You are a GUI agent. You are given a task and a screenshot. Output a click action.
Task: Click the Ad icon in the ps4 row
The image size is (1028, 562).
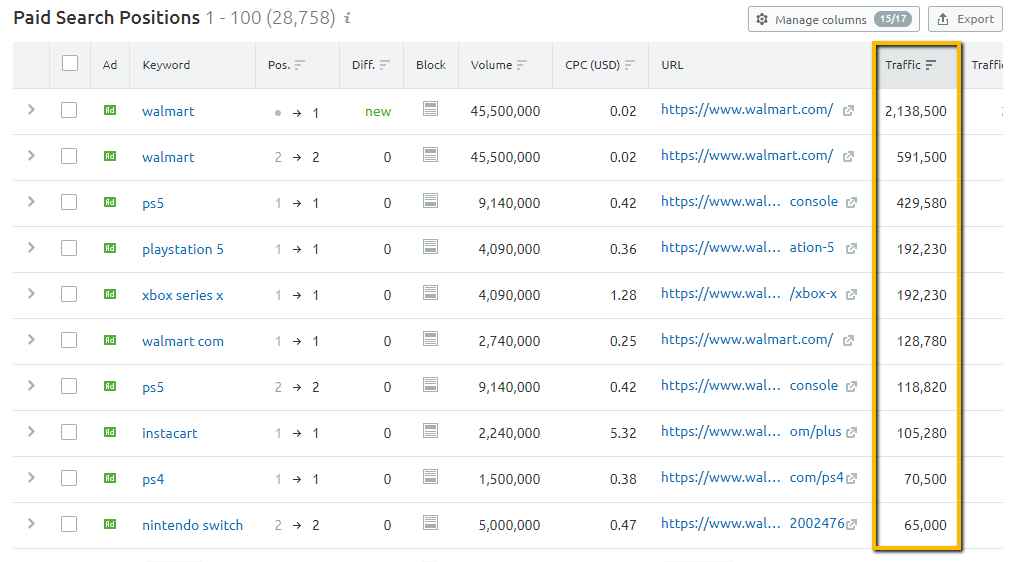[x=109, y=478]
